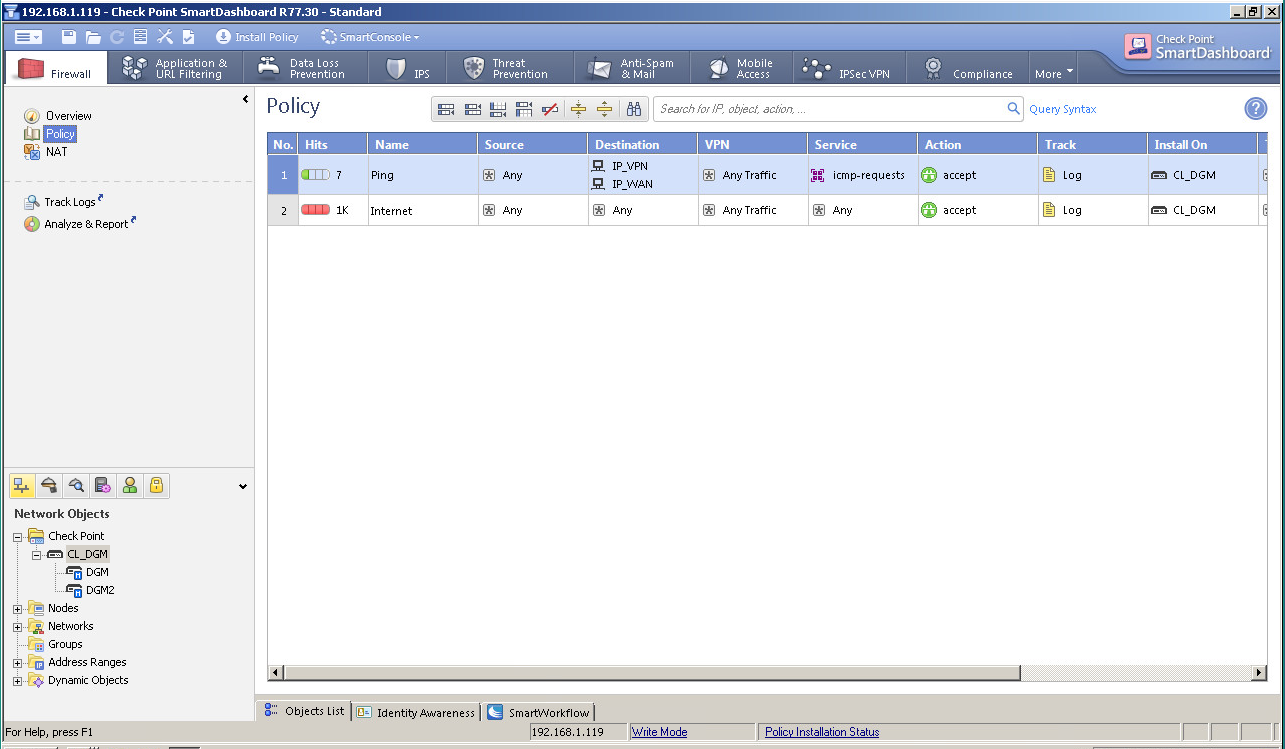Select the Resources objects icon with magnifier
1285x749 pixels.
(76, 486)
